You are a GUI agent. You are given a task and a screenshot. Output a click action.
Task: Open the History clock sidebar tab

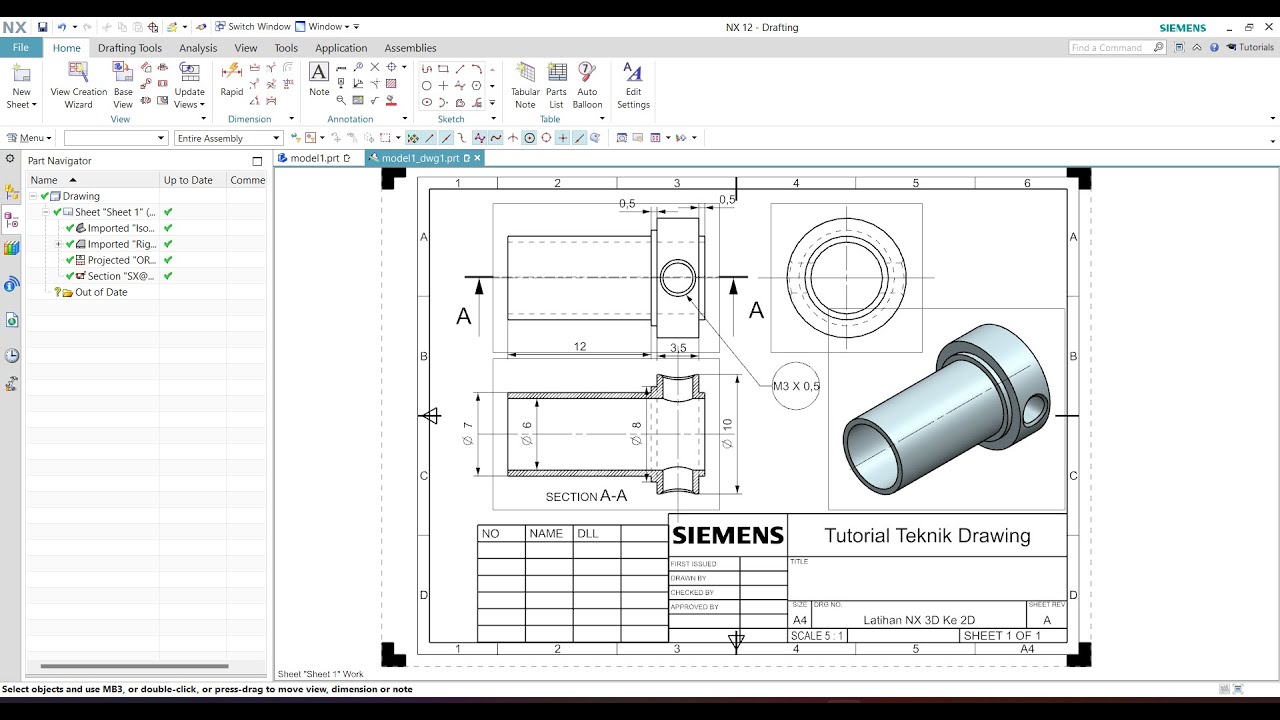click(12, 355)
